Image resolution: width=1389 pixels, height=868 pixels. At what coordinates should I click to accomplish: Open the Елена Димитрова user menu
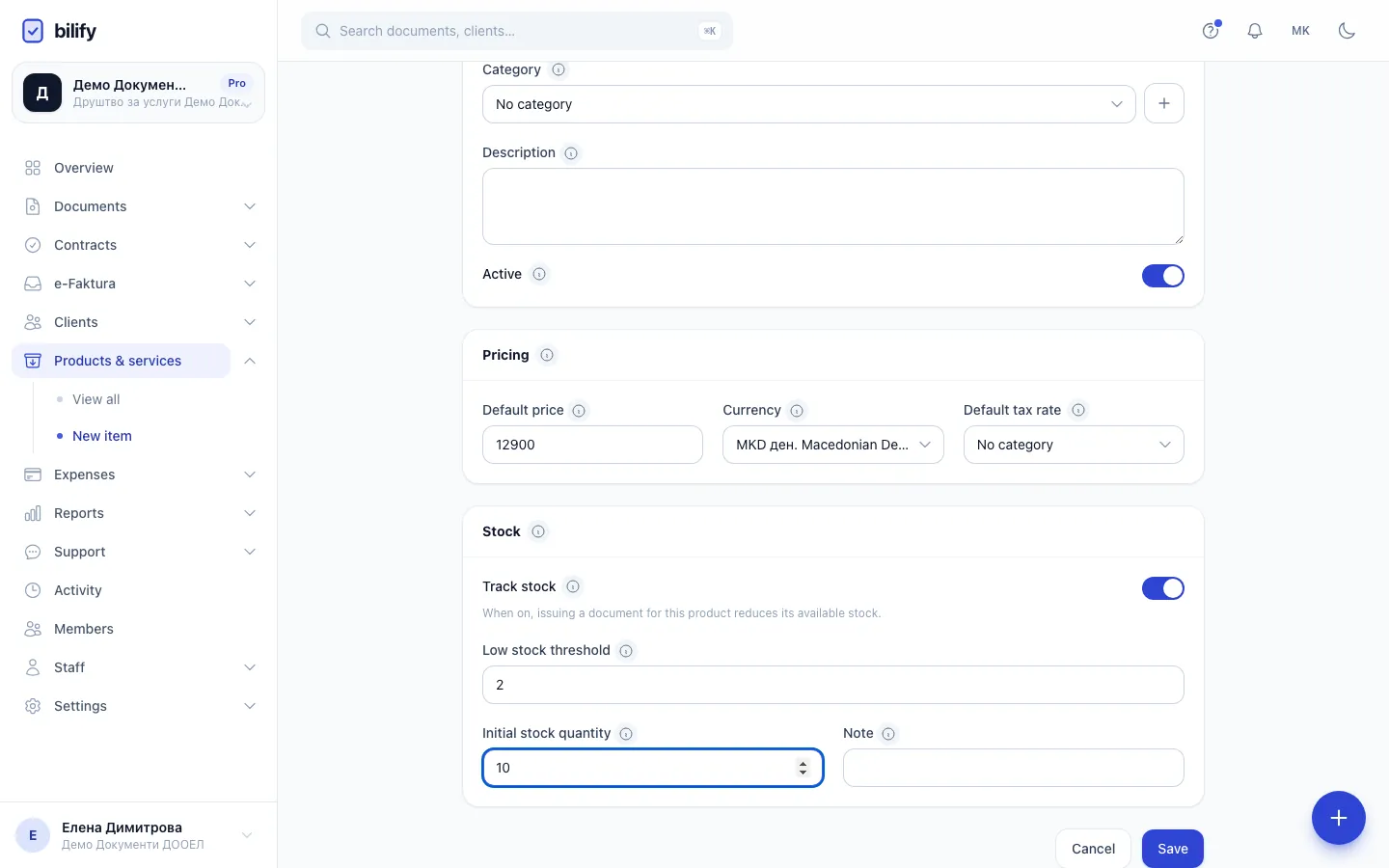tap(139, 835)
